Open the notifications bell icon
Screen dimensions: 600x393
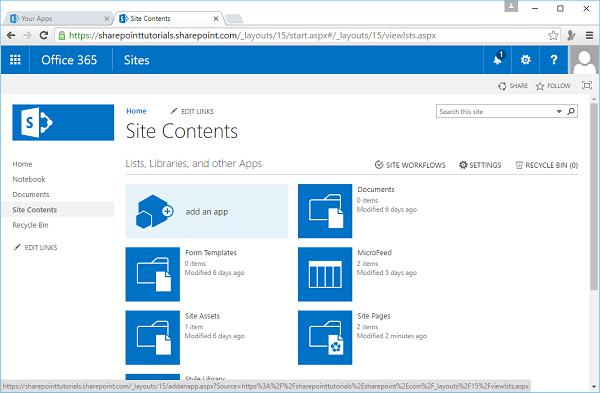pos(497,60)
